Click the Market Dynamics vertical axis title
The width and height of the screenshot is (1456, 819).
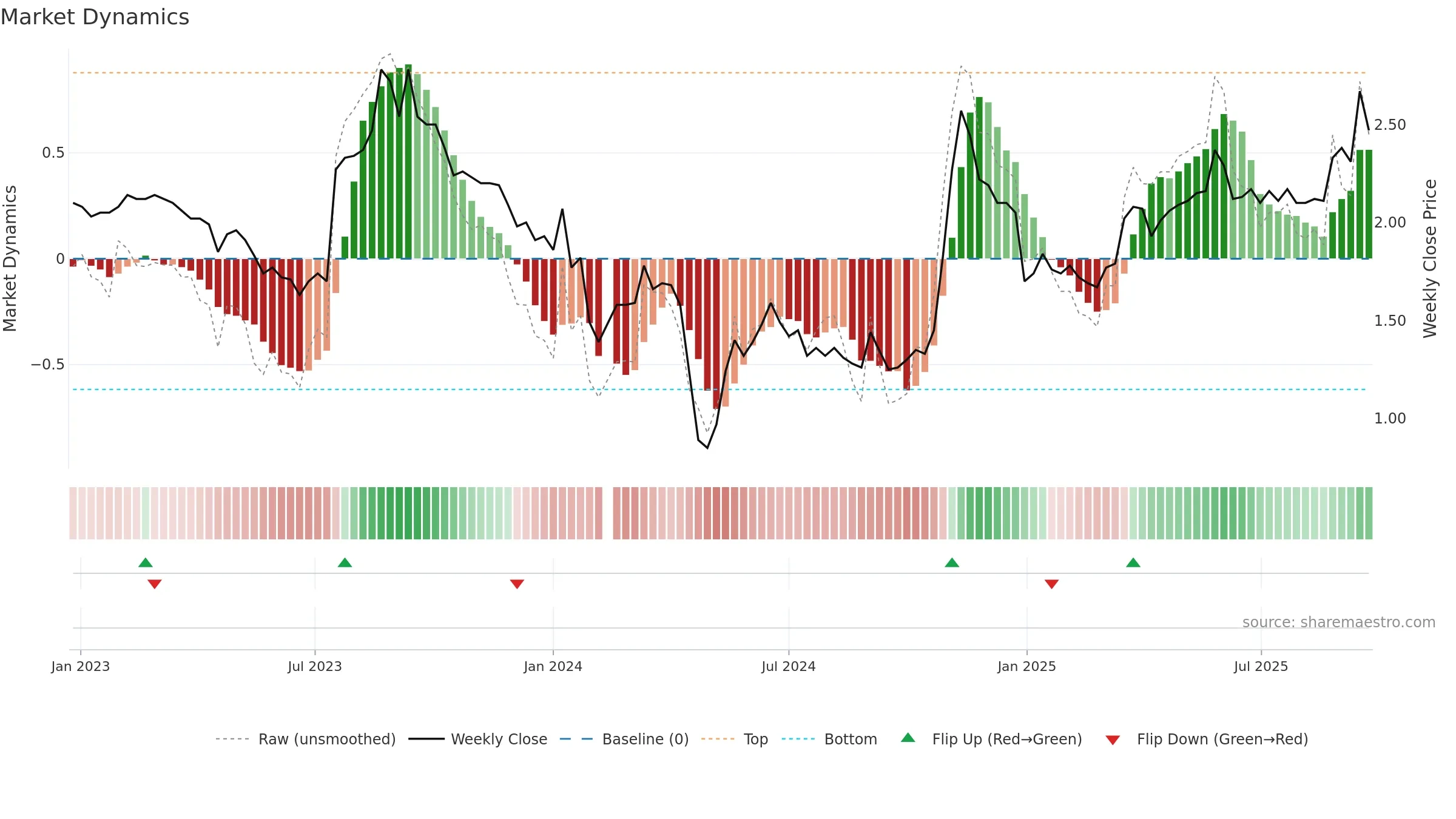pyautogui.click(x=10, y=258)
